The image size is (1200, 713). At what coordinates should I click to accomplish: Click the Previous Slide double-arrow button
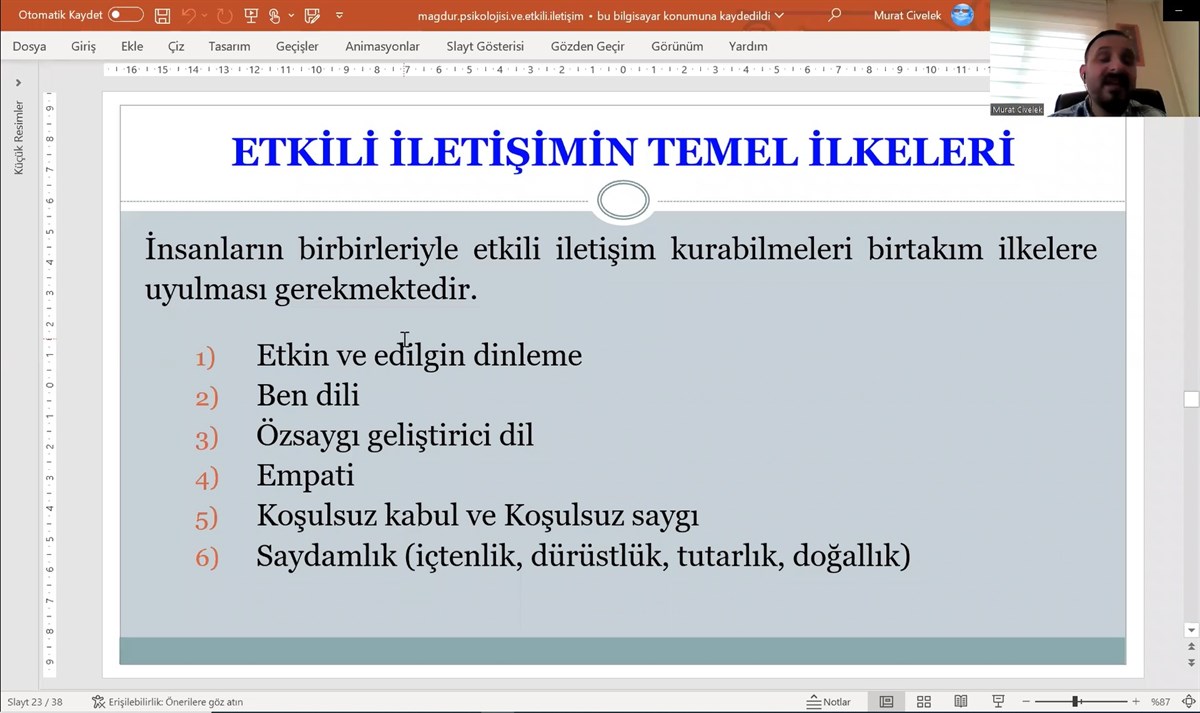point(1191,648)
